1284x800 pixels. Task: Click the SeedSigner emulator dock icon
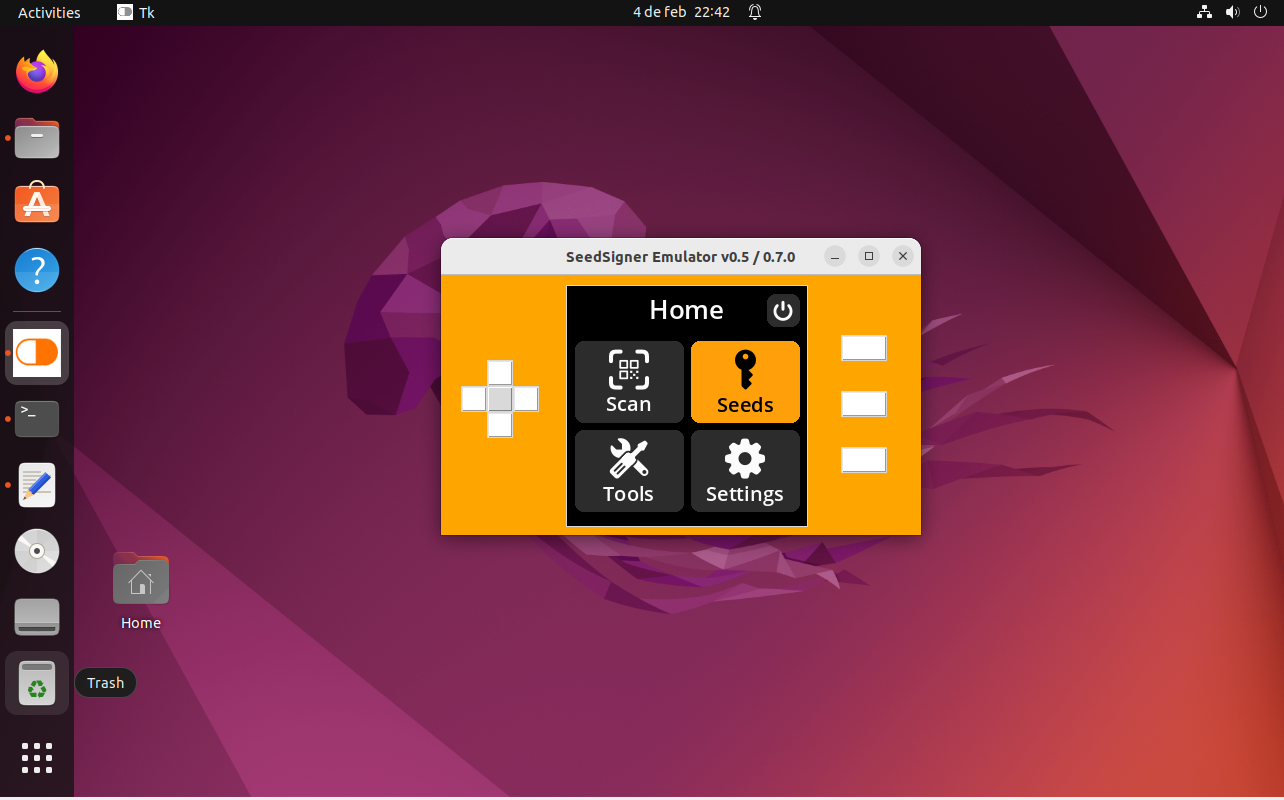point(37,353)
